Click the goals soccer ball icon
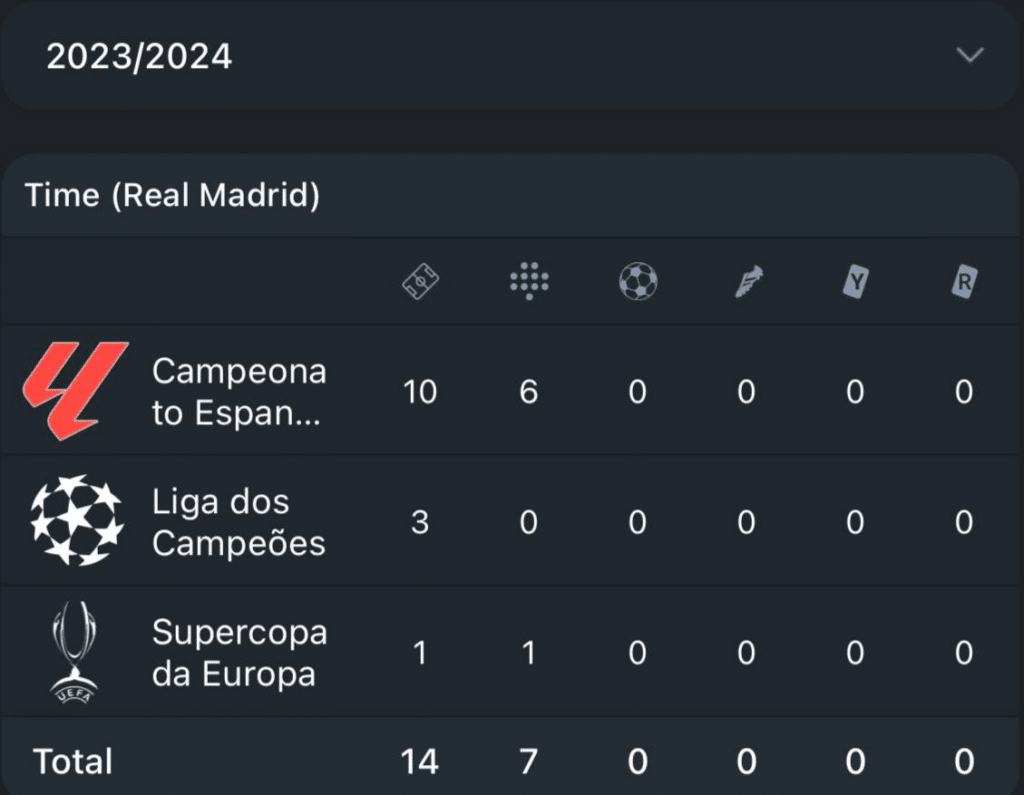1024x795 pixels. [x=638, y=283]
